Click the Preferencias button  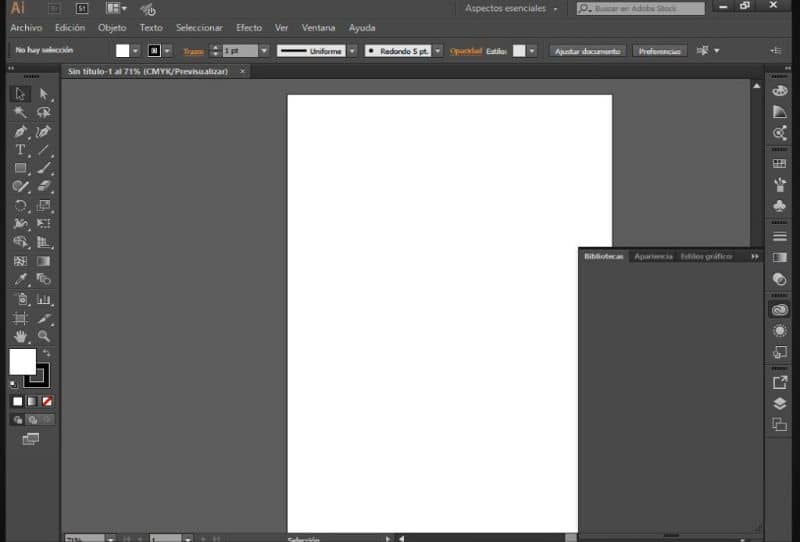pos(659,51)
